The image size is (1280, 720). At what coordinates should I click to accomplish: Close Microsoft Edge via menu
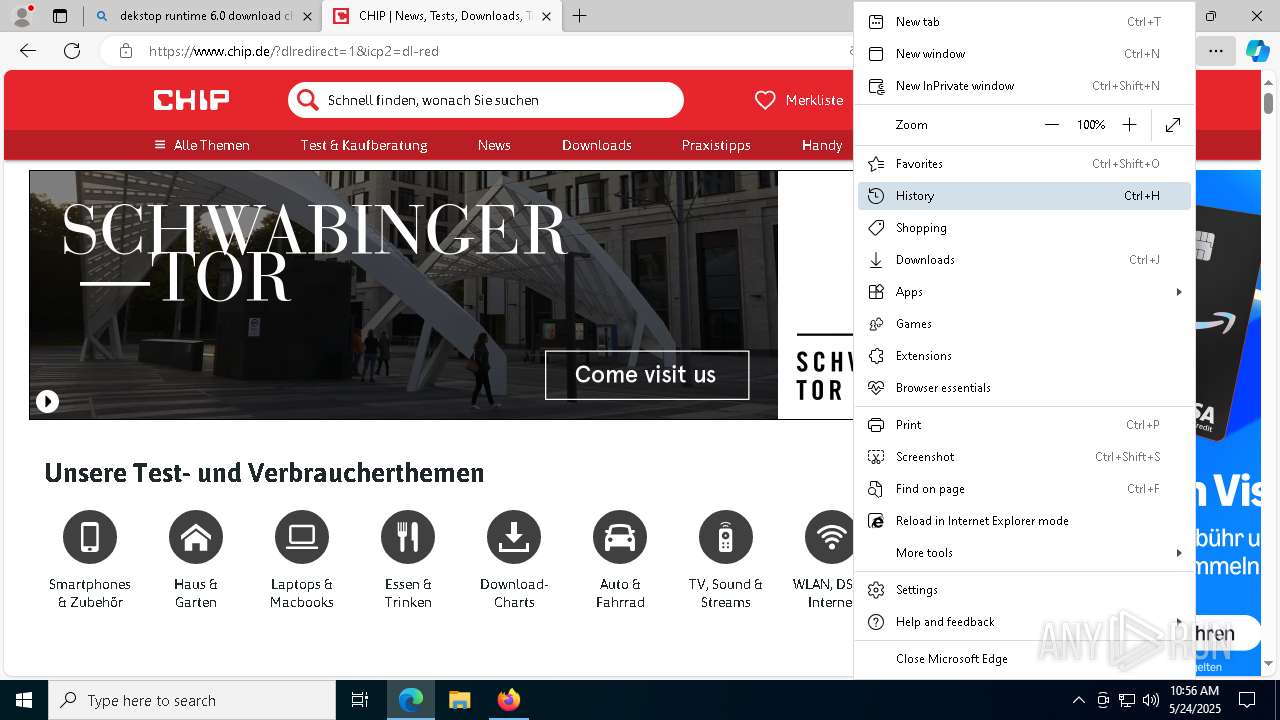point(1024,659)
